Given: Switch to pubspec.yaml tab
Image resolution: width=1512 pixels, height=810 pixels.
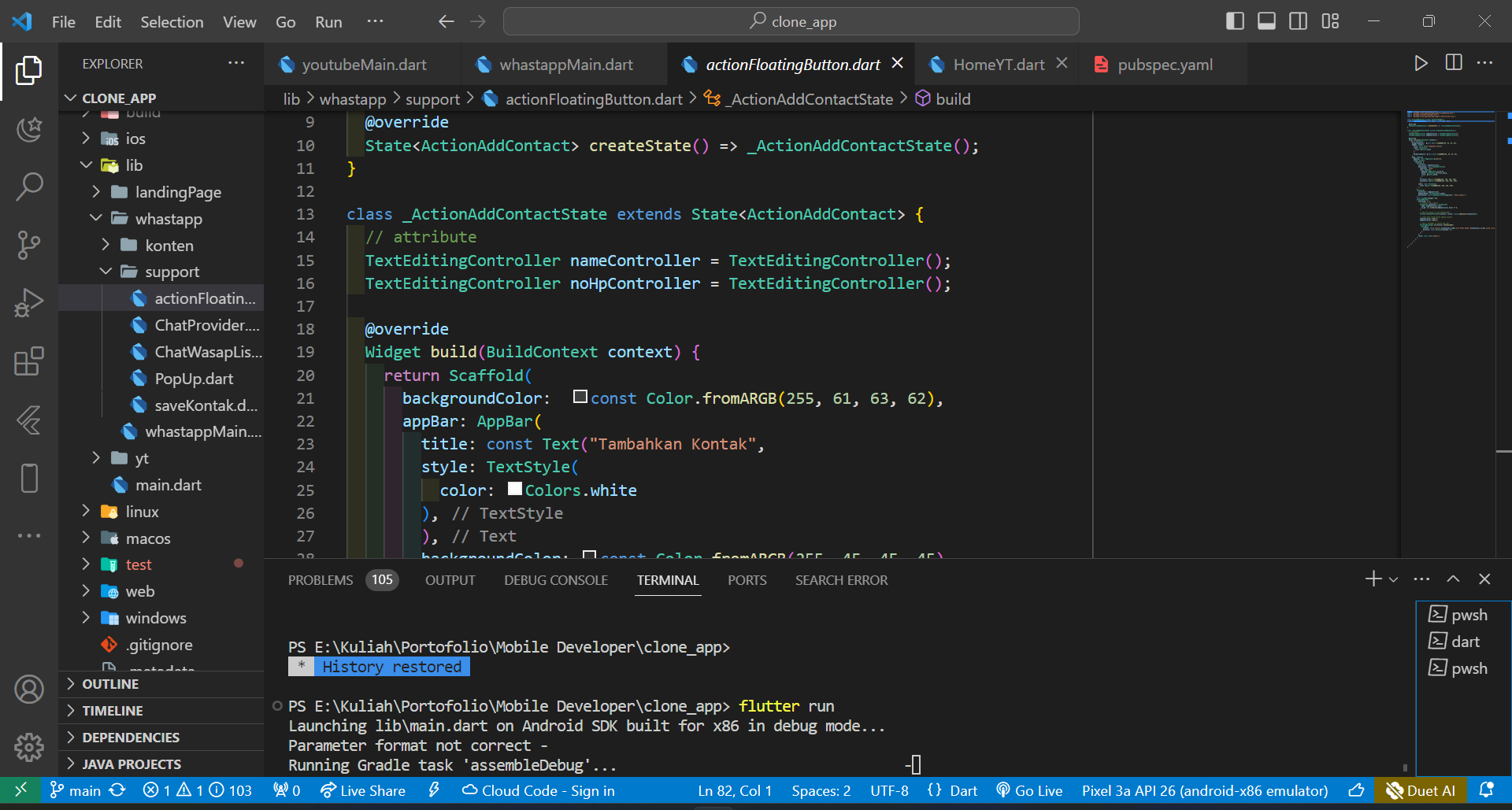Looking at the screenshot, I should click(1164, 65).
